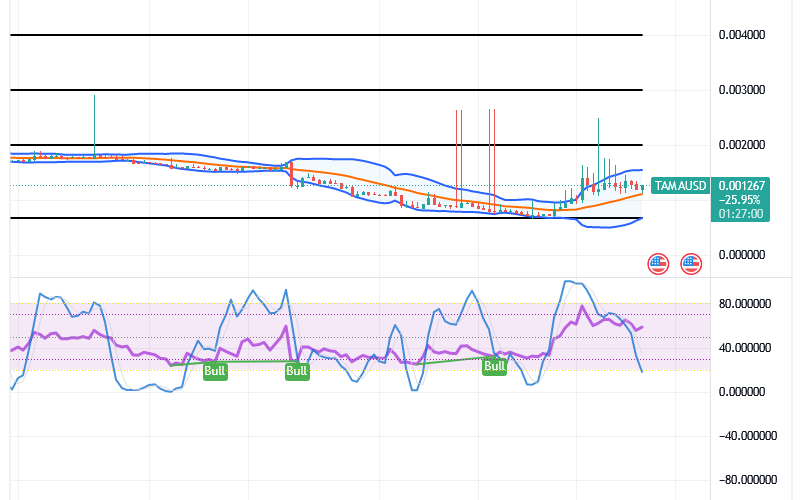Click the leftmost green Bull divergence label

(x=215, y=371)
